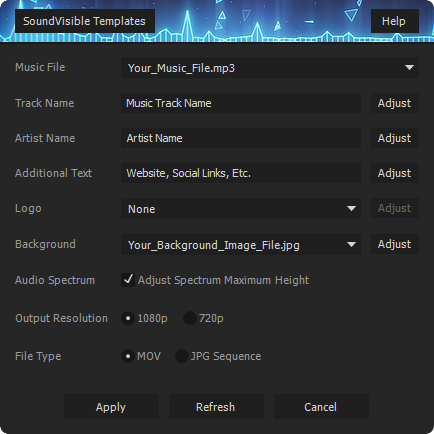This screenshot has width=434, height=434.
Task: Focus the Artist Name text field
Action: [241, 138]
